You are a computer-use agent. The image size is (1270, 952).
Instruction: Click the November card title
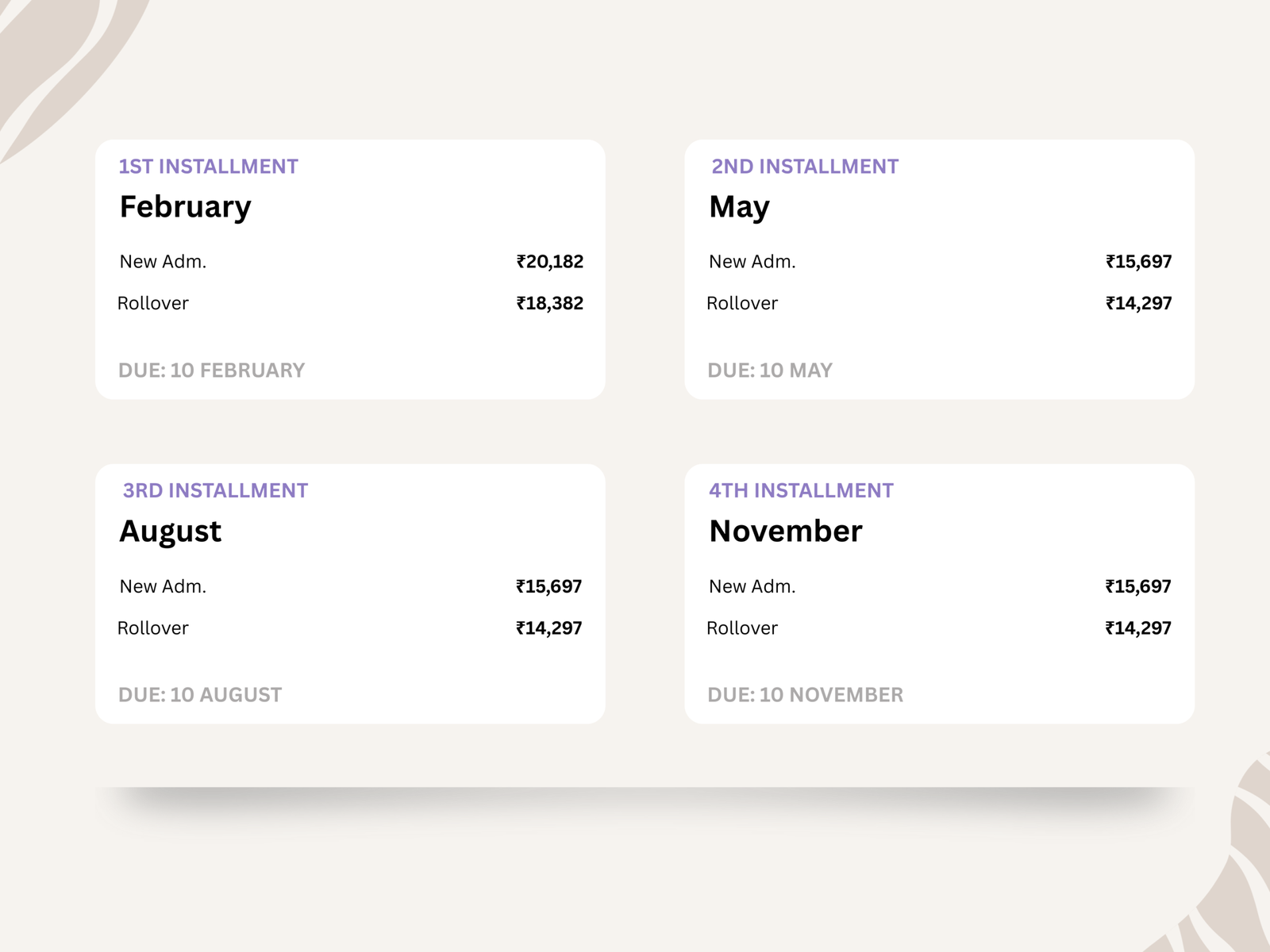(x=785, y=532)
